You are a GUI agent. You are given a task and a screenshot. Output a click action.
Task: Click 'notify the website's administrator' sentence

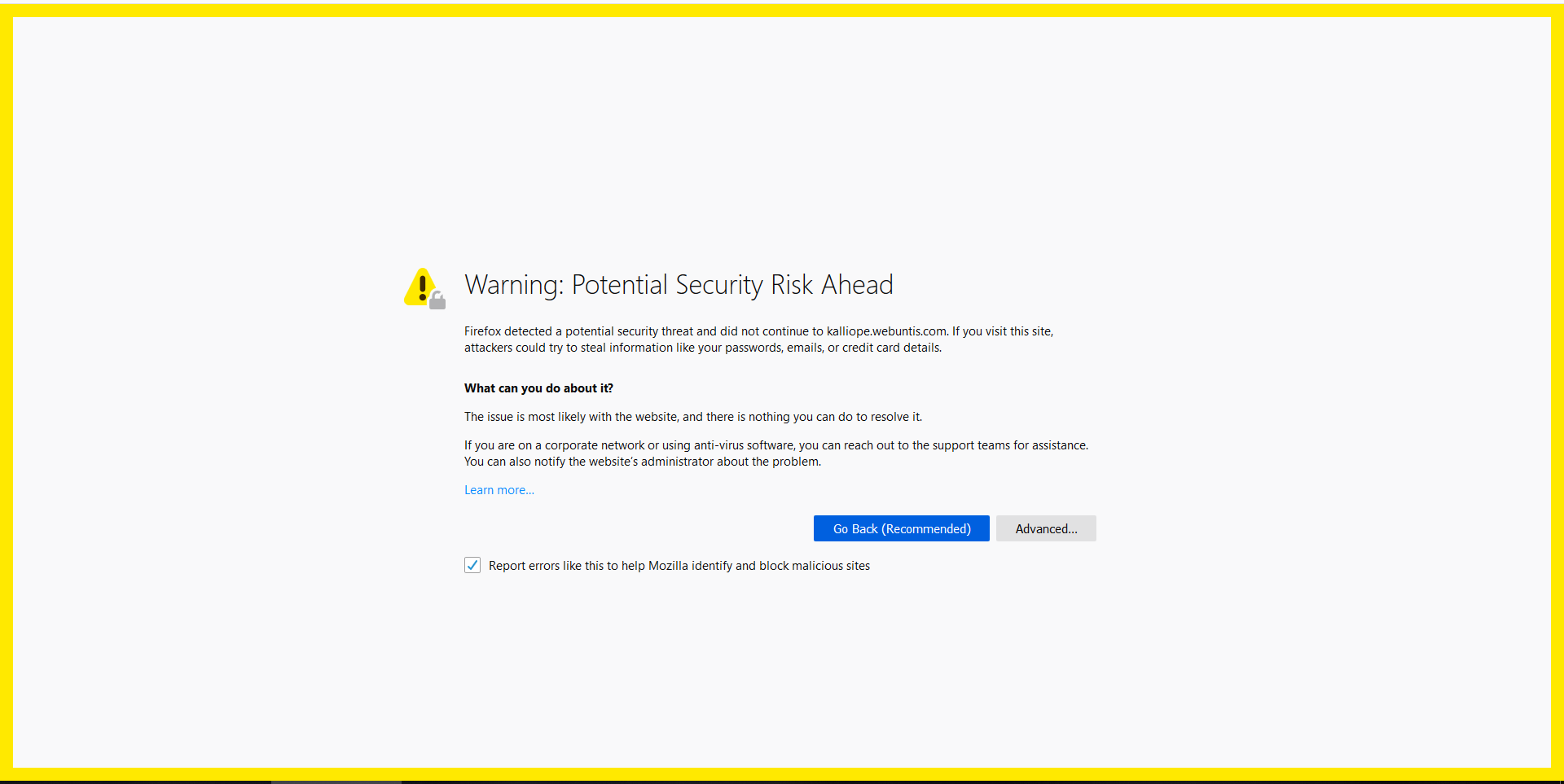click(x=643, y=462)
